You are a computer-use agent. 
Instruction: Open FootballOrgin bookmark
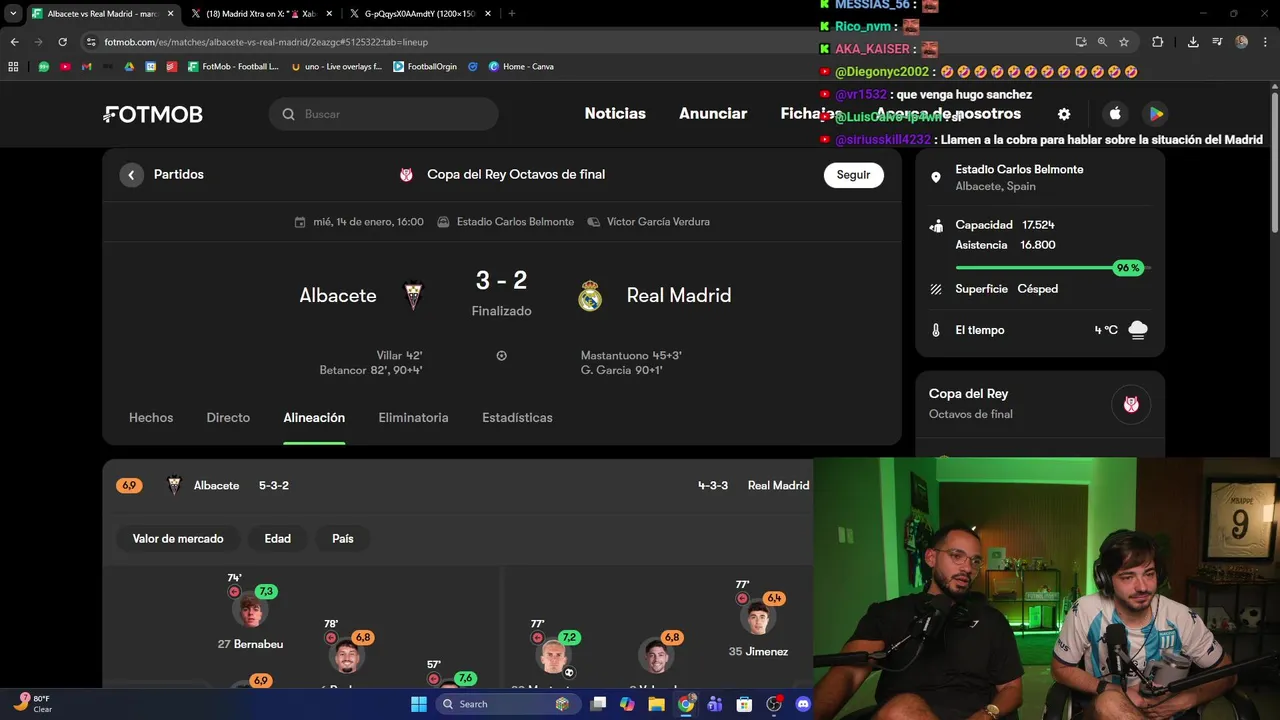point(425,67)
